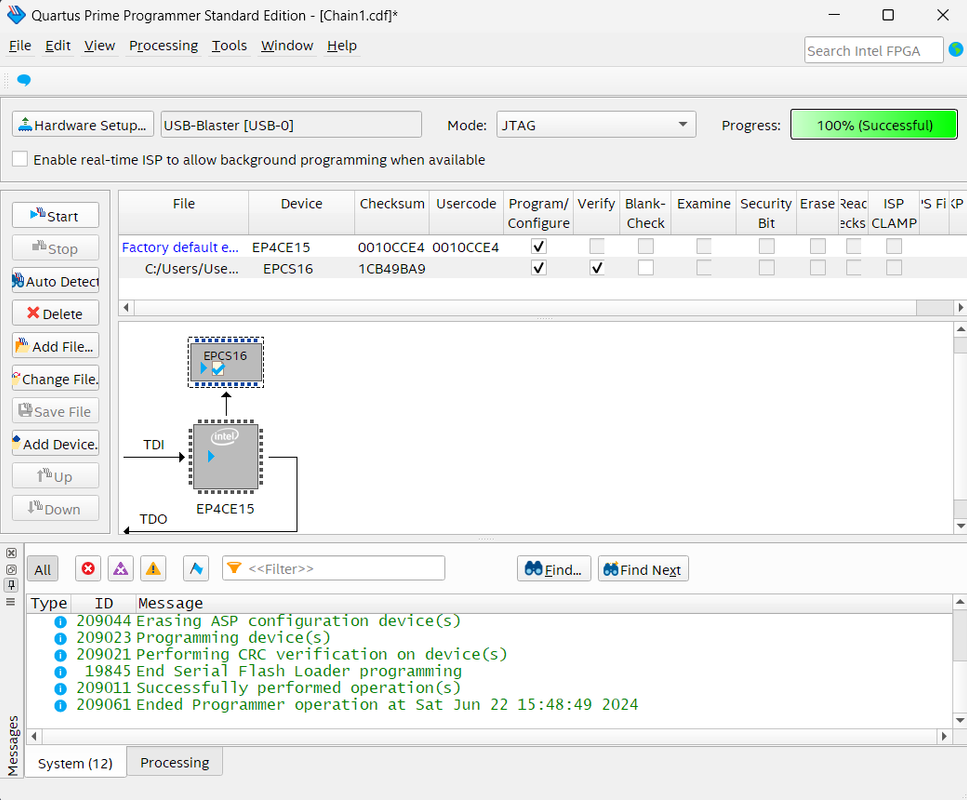The width and height of the screenshot is (967, 800).
Task: Click the feedback speech-bubble icon in toolbar
Action: click(23, 80)
